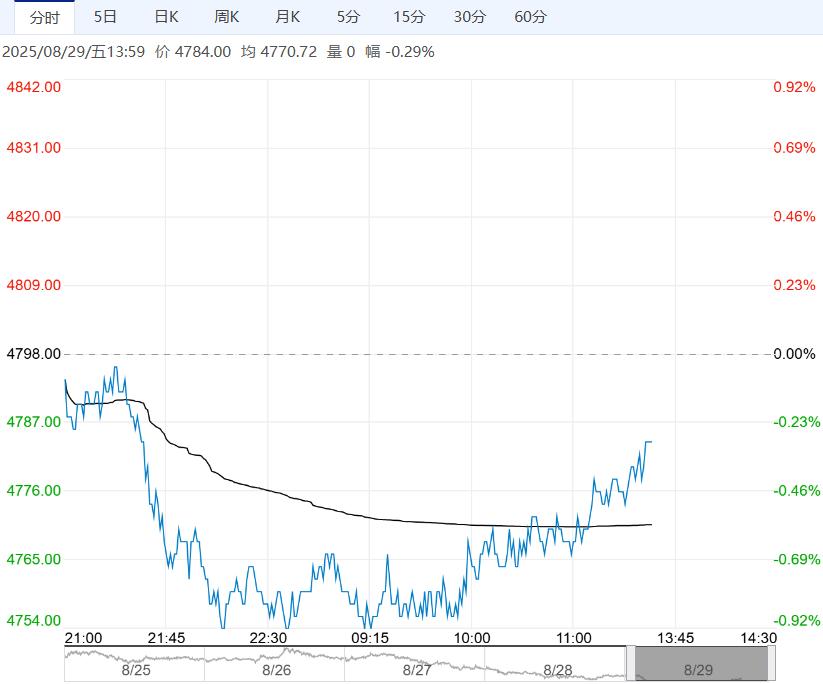Click the highlighted 8/29 range selection
Image resolution: width=823 pixels, height=684 pixels.
[700, 664]
